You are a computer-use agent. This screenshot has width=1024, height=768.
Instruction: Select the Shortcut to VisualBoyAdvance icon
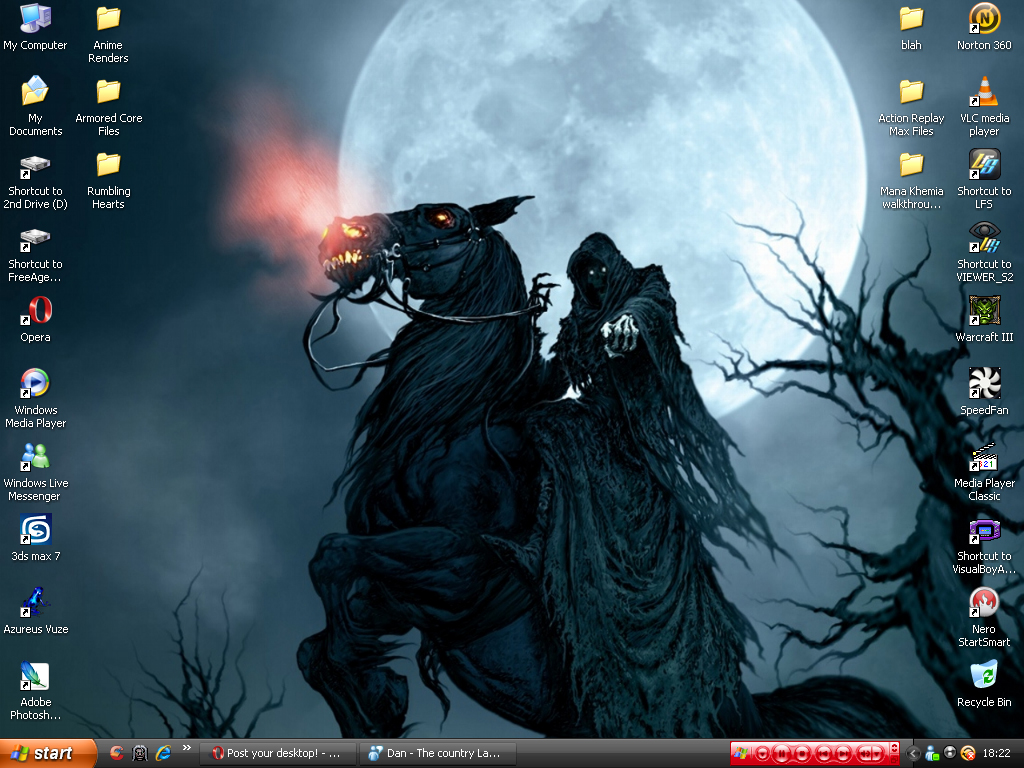(984, 546)
